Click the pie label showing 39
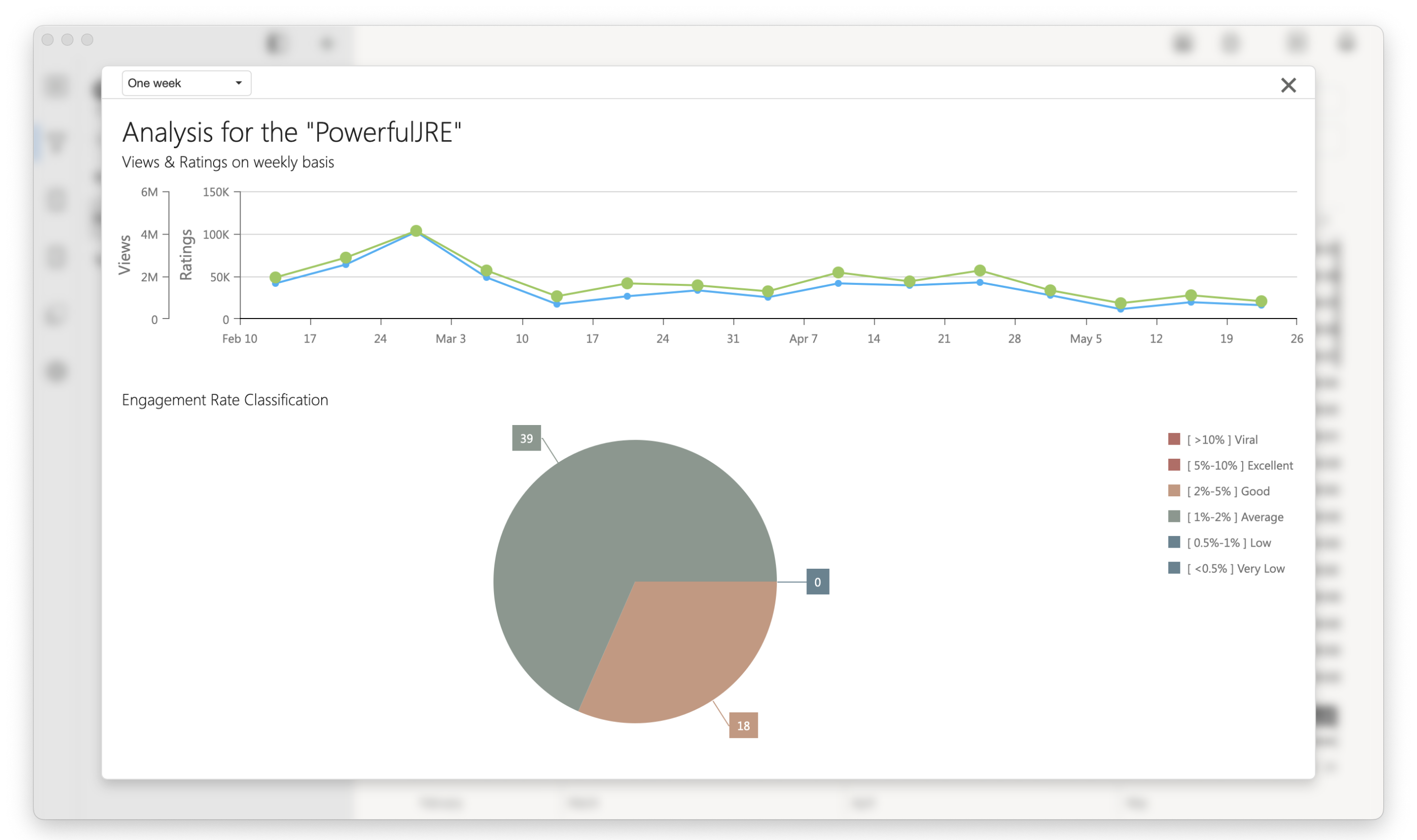The height and width of the screenshot is (840, 1417). pos(526,438)
